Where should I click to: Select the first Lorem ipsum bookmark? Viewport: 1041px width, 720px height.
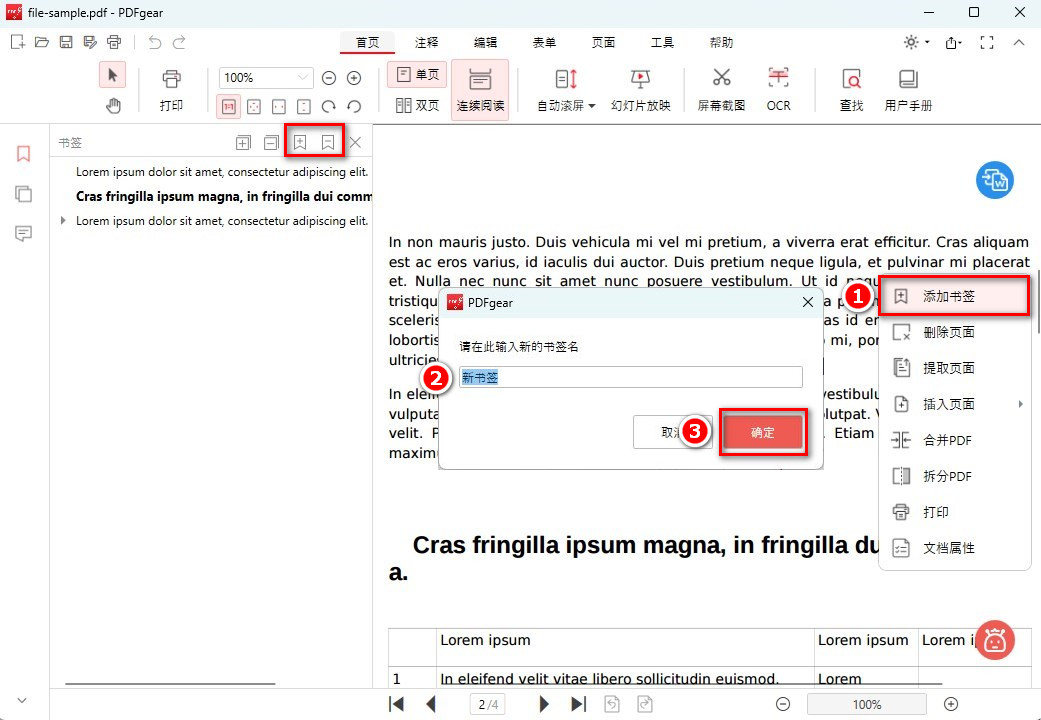point(222,171)
